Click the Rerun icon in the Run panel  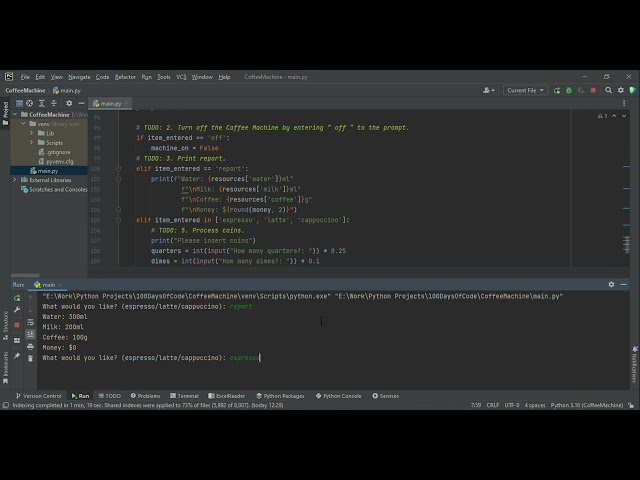(17, 298)
